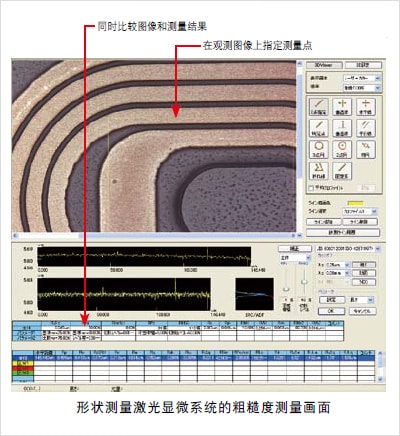Click the cancel button next to OK

pos(362,311)
